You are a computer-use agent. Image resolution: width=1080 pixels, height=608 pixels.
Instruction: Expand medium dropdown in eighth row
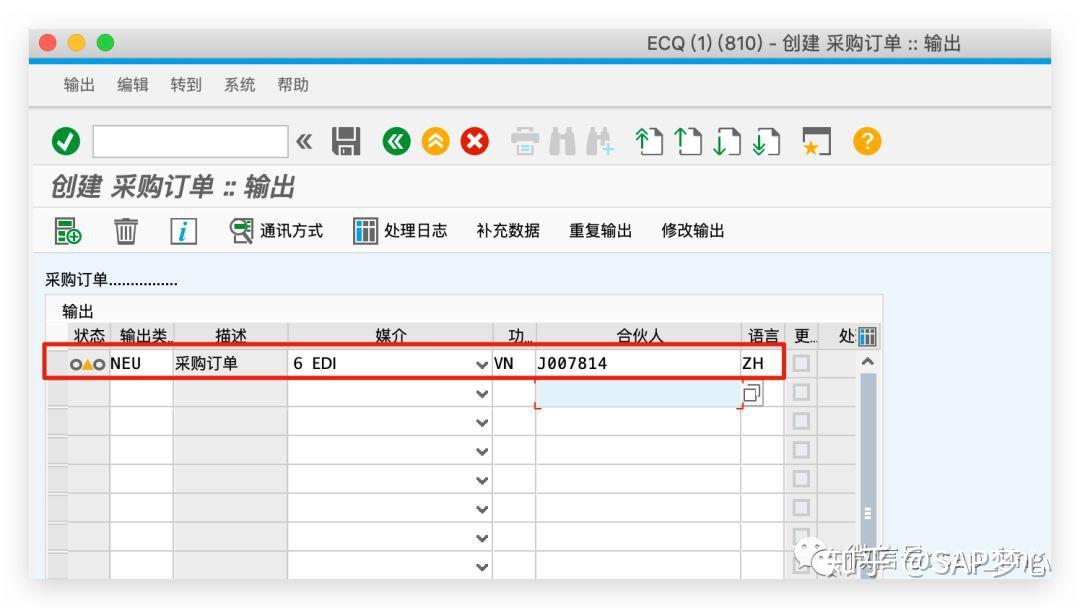(482, 567)
